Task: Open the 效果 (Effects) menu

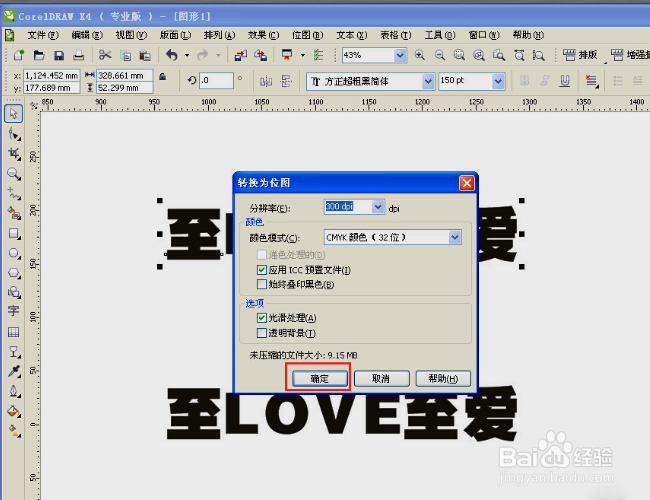Action: click(263, 35)
